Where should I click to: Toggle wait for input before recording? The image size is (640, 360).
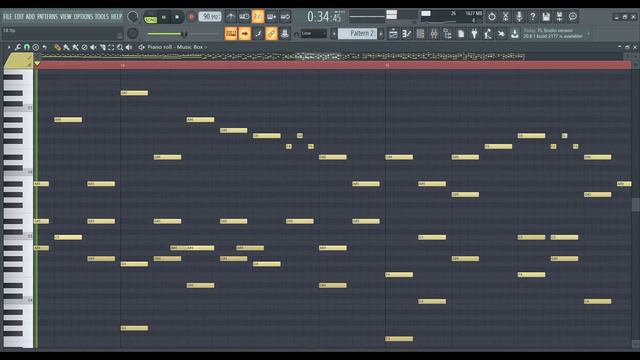(x=244, y=17)
